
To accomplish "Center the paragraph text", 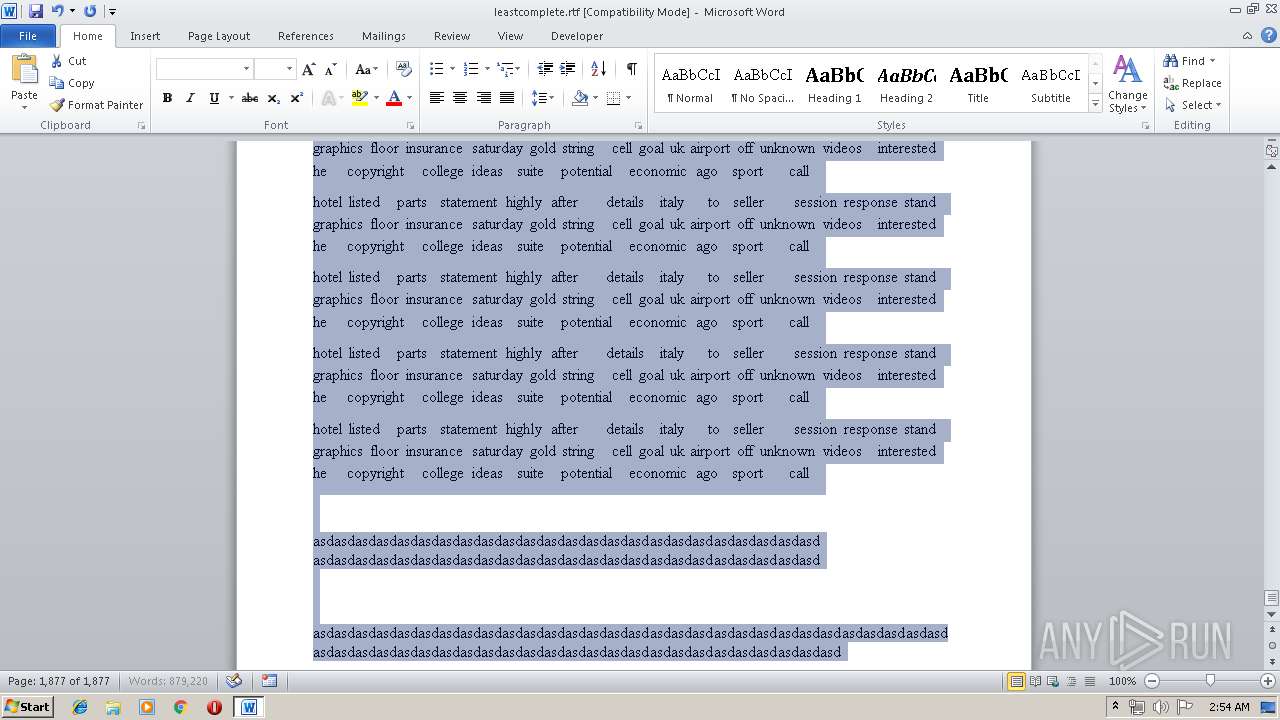I will [x=460, y=98].
